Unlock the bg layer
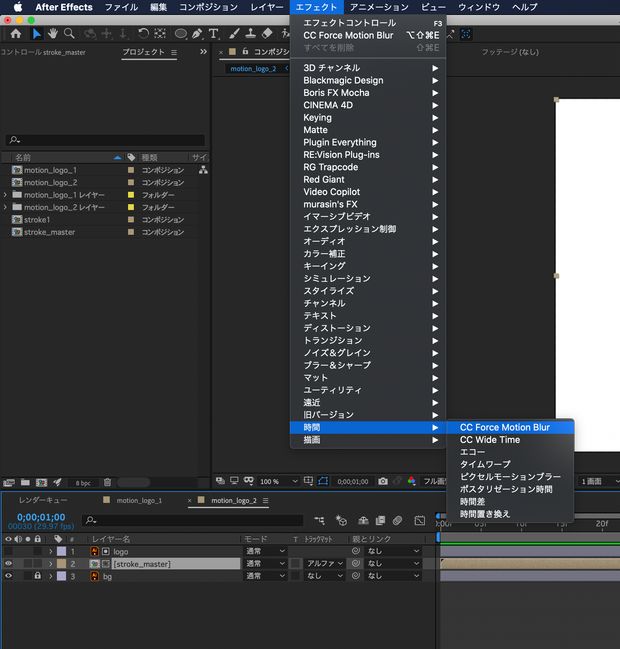The height and width of the screenshot is (649, 620). point(38,576)
